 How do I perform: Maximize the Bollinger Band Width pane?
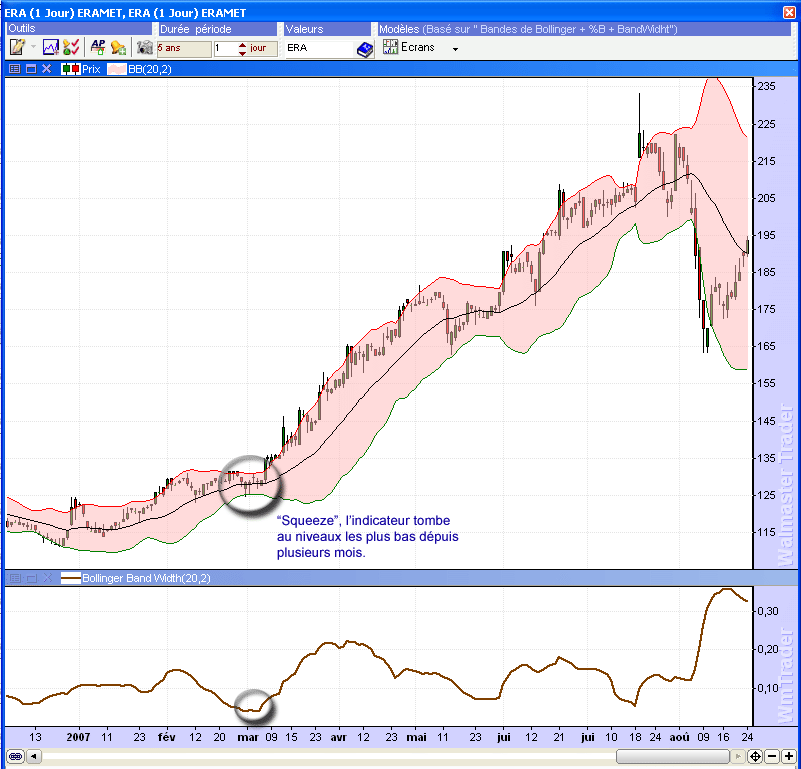tap(31, 578)
